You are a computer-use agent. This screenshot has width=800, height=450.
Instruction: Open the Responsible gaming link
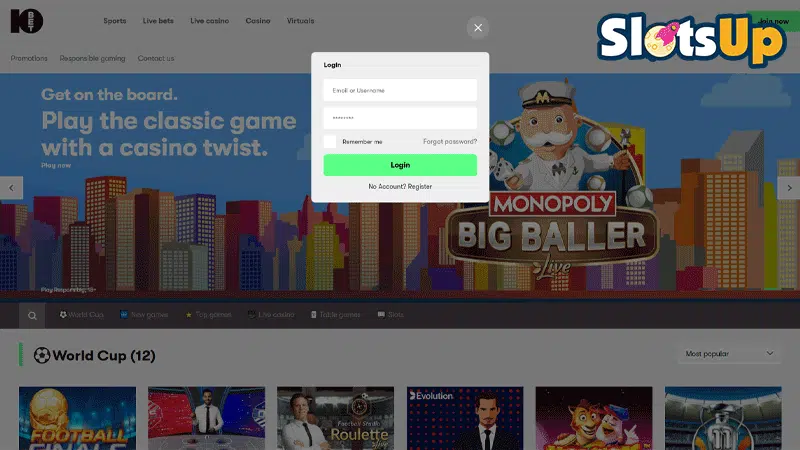[x=92, y=58]
